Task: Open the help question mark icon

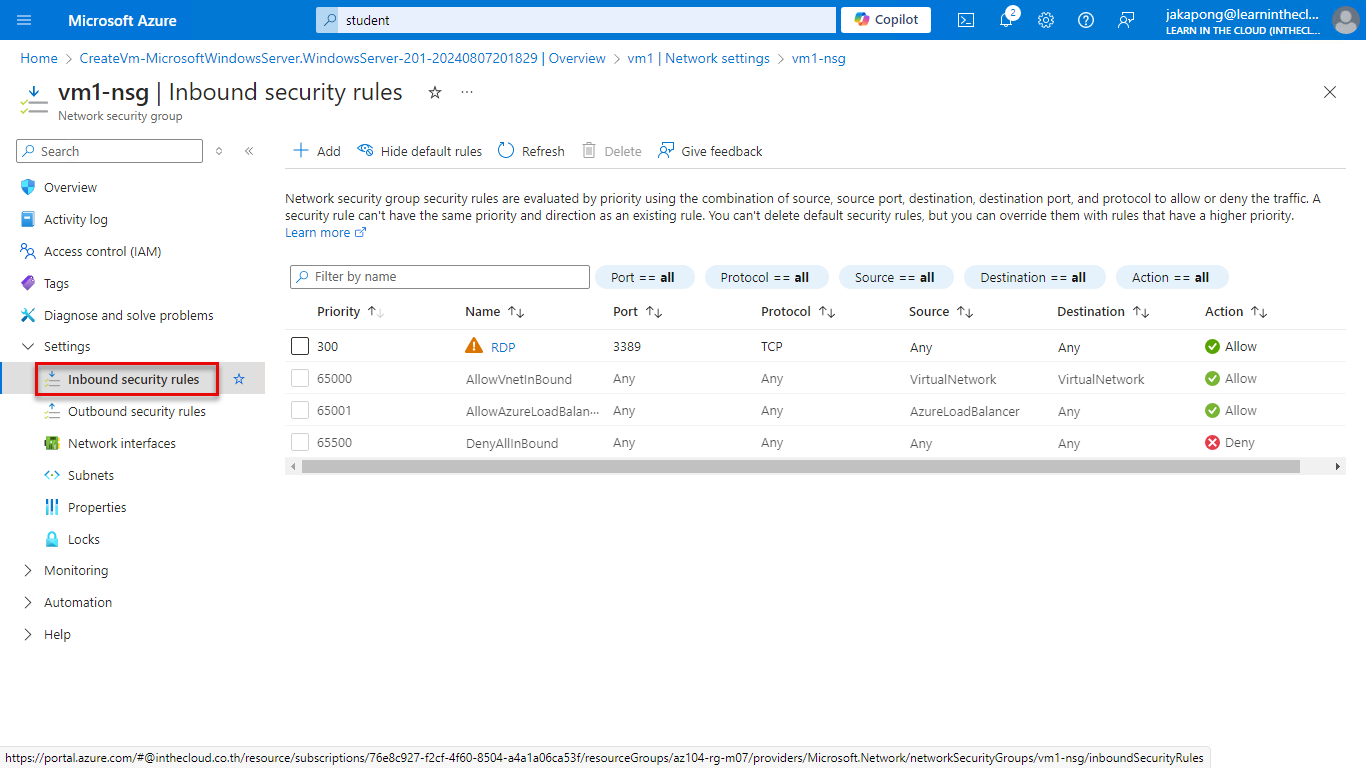Action: 1086,20
